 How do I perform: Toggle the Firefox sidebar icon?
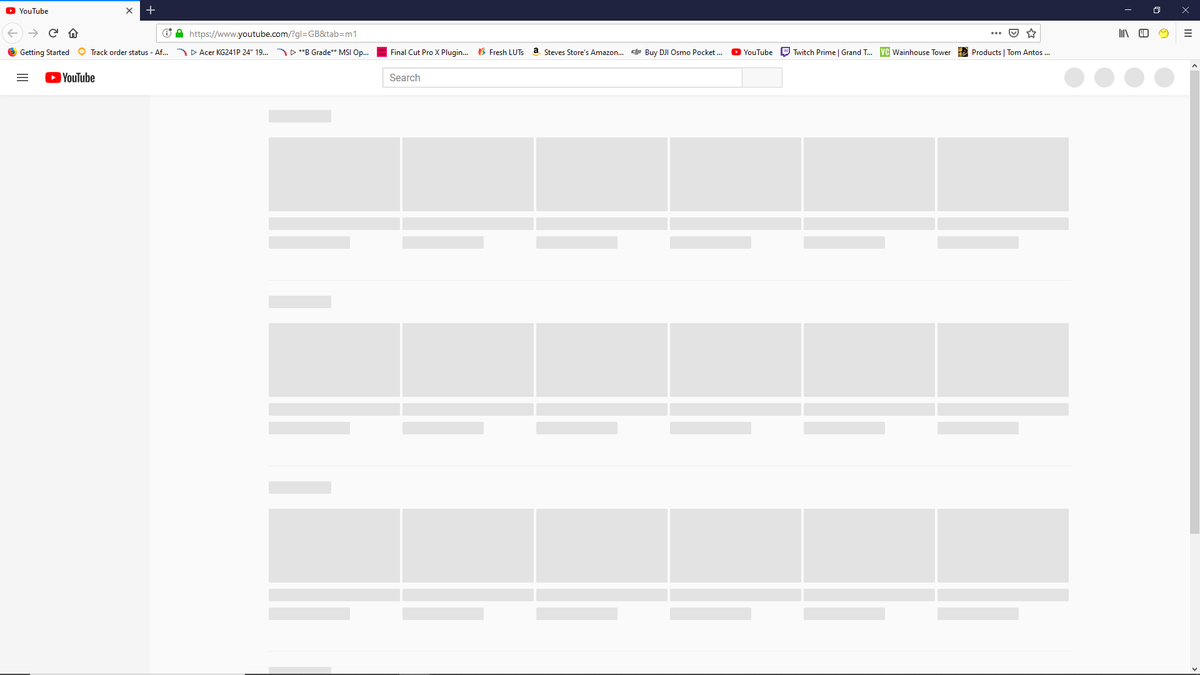pyautogui.click(x=1144, y=33)
